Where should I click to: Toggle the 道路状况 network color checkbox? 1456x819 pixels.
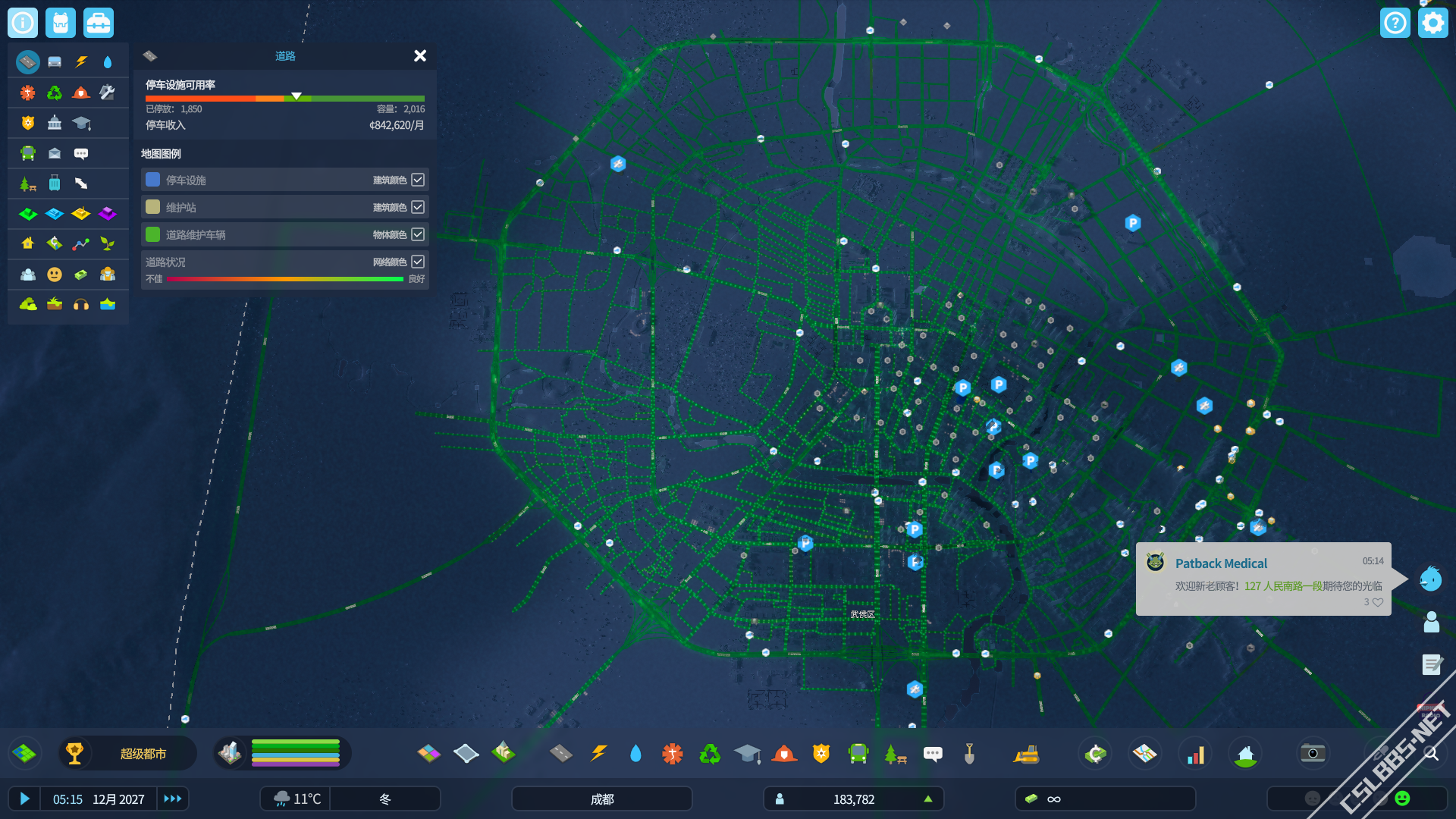coord(418,262)
